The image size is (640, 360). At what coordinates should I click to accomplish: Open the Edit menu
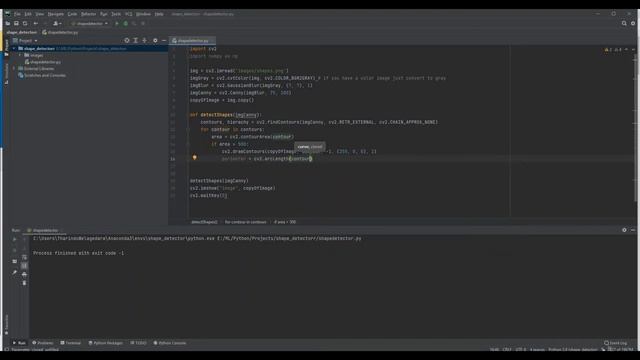point(28,14)
